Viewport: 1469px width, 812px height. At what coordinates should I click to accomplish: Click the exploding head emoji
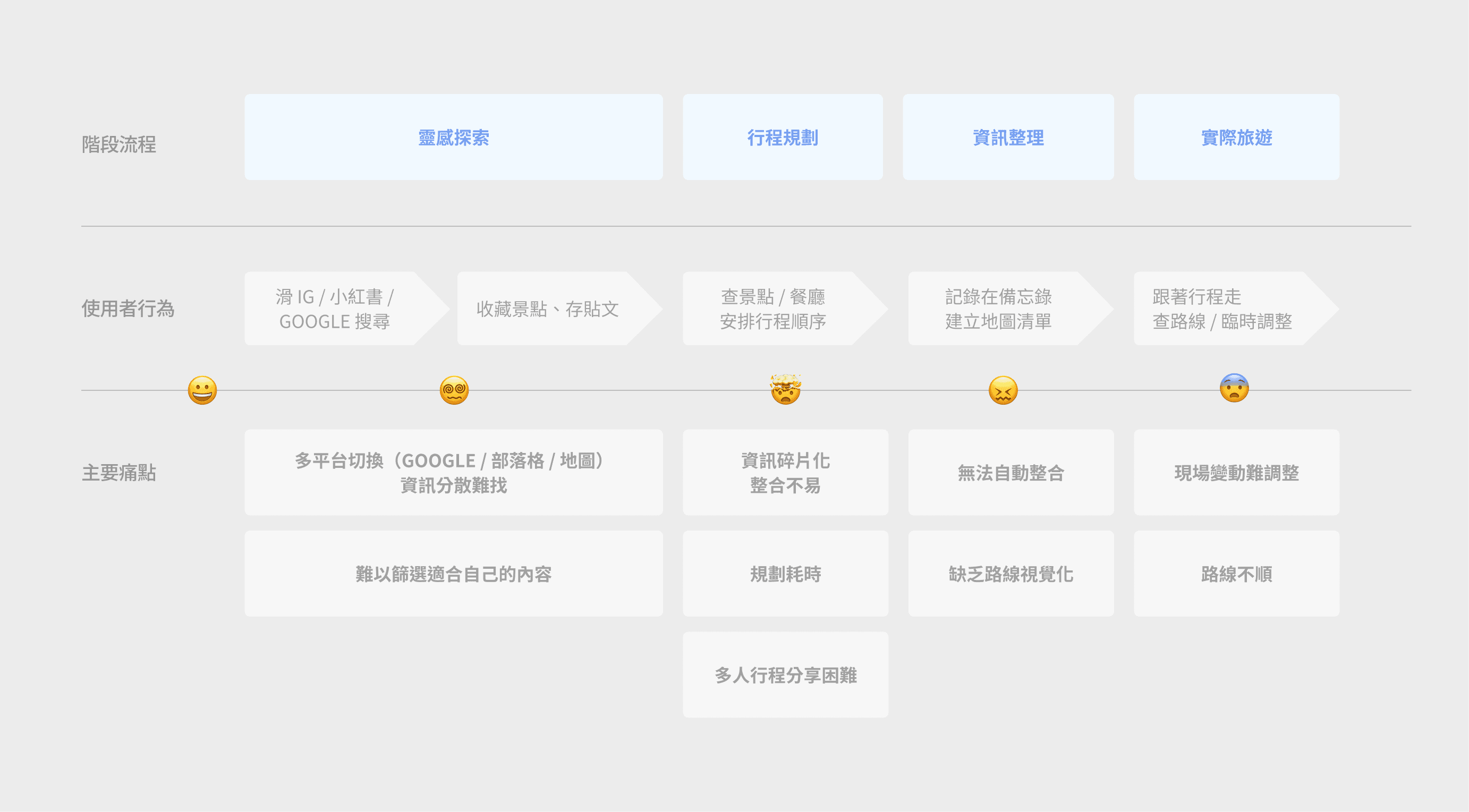[x=785, y=389]
